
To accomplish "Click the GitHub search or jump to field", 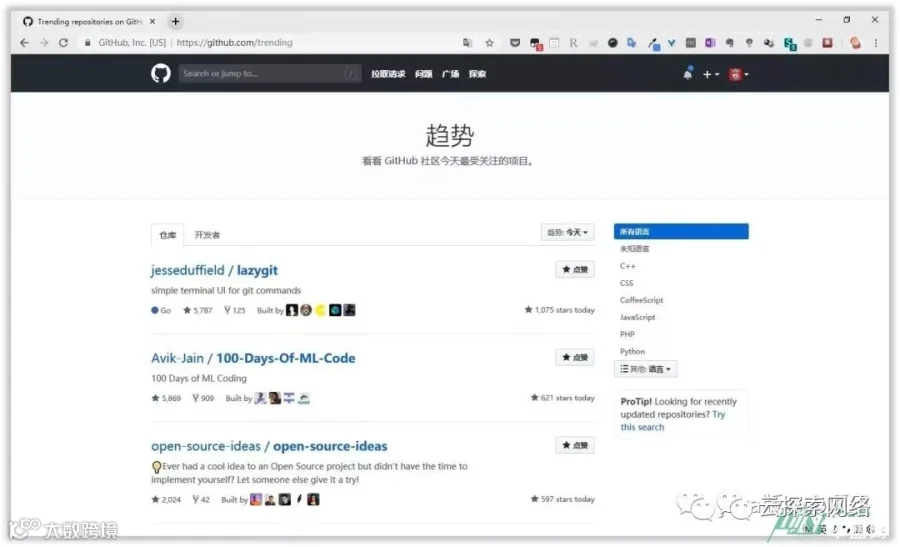I will 270,73.
